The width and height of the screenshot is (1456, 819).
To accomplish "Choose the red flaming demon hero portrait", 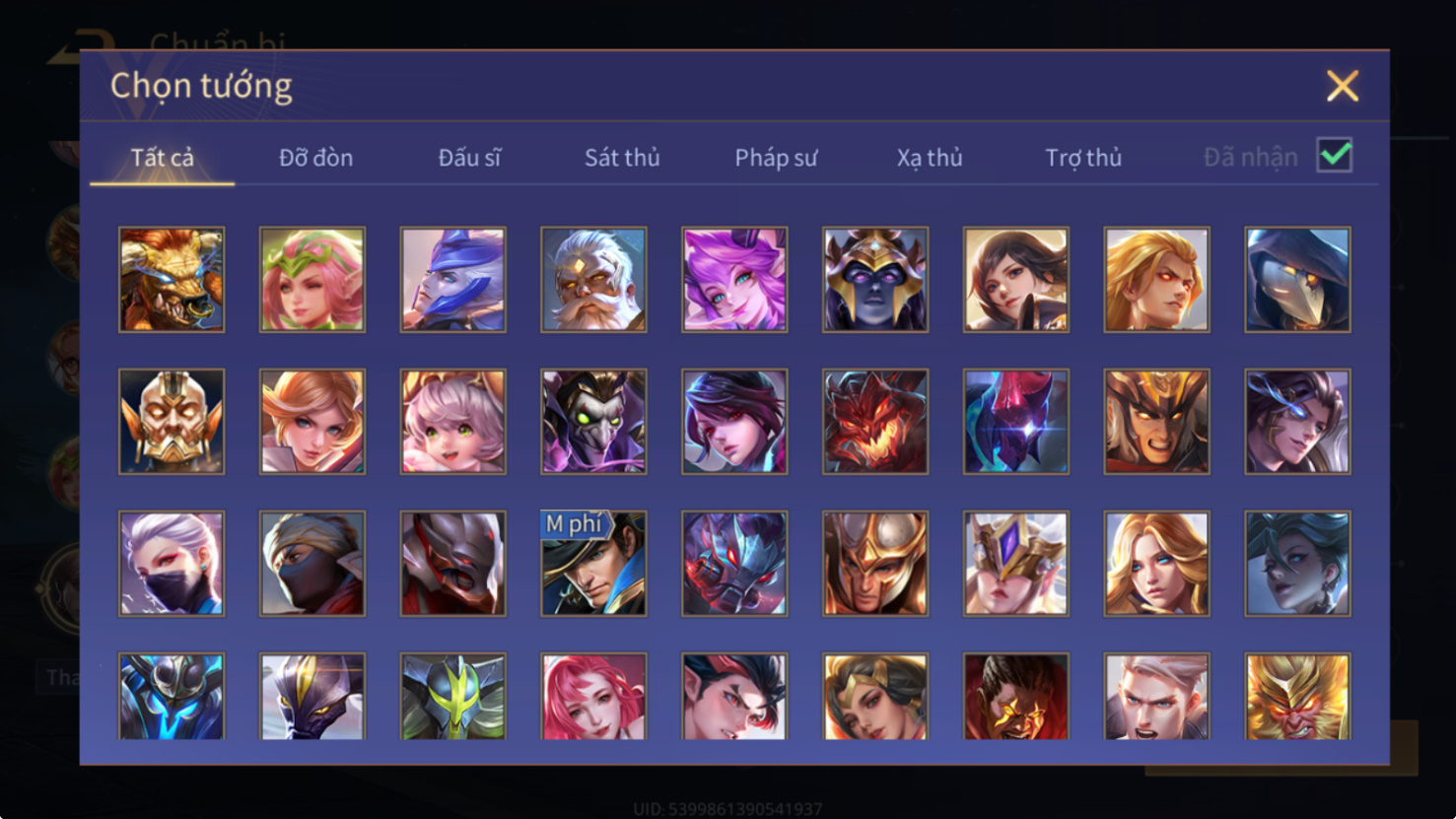I will (x=875, y=422).
